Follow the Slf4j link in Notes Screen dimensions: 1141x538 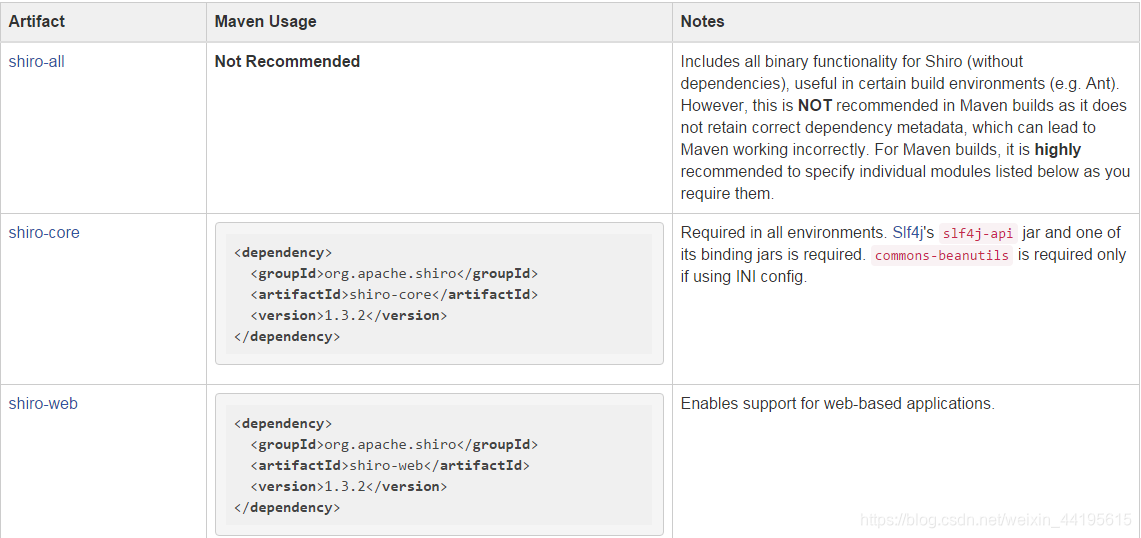coord(907,233)
